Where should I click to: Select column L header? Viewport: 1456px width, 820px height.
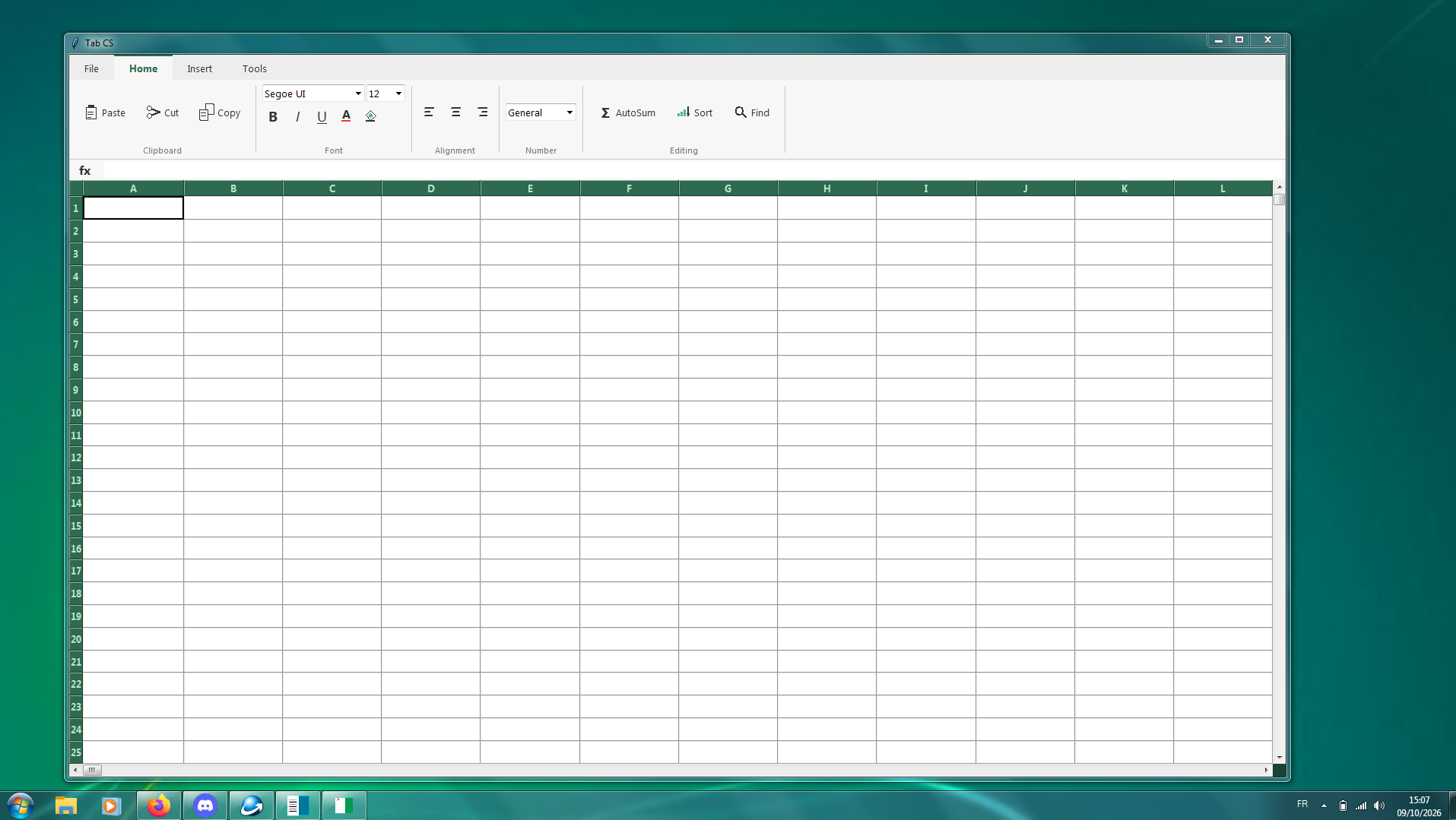click(1223, 188)
